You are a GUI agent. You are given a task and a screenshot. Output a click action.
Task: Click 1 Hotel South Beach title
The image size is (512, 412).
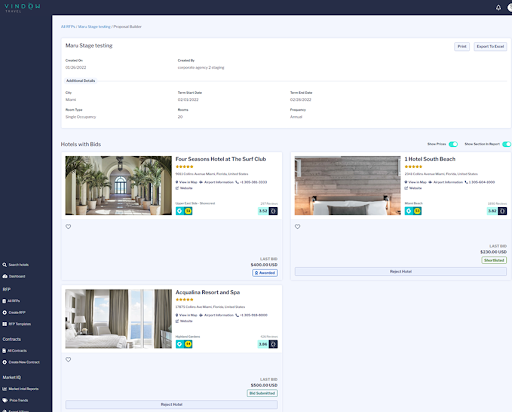[430, 159]
